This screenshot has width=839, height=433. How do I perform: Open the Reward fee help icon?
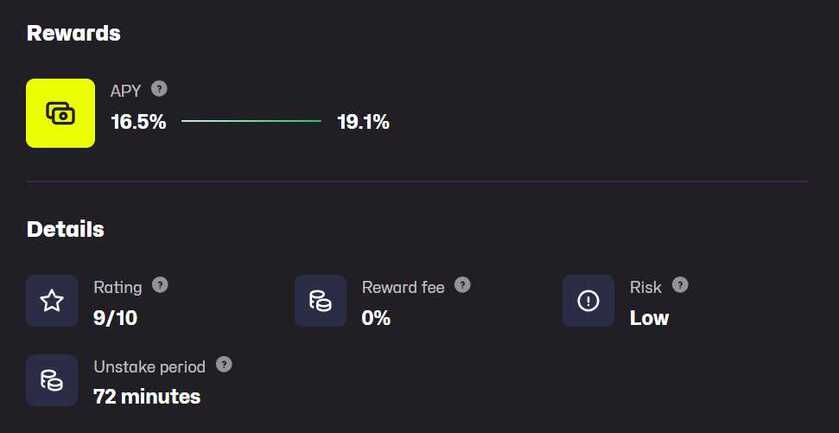[x=462, y=285]
